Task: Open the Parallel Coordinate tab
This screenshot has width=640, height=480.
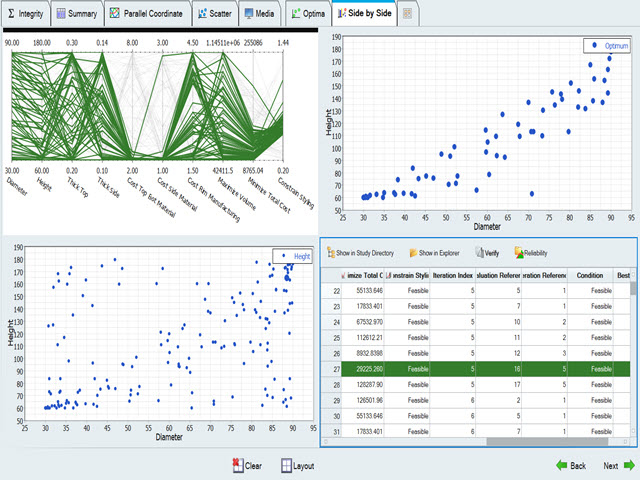Action: pos(147,13)
